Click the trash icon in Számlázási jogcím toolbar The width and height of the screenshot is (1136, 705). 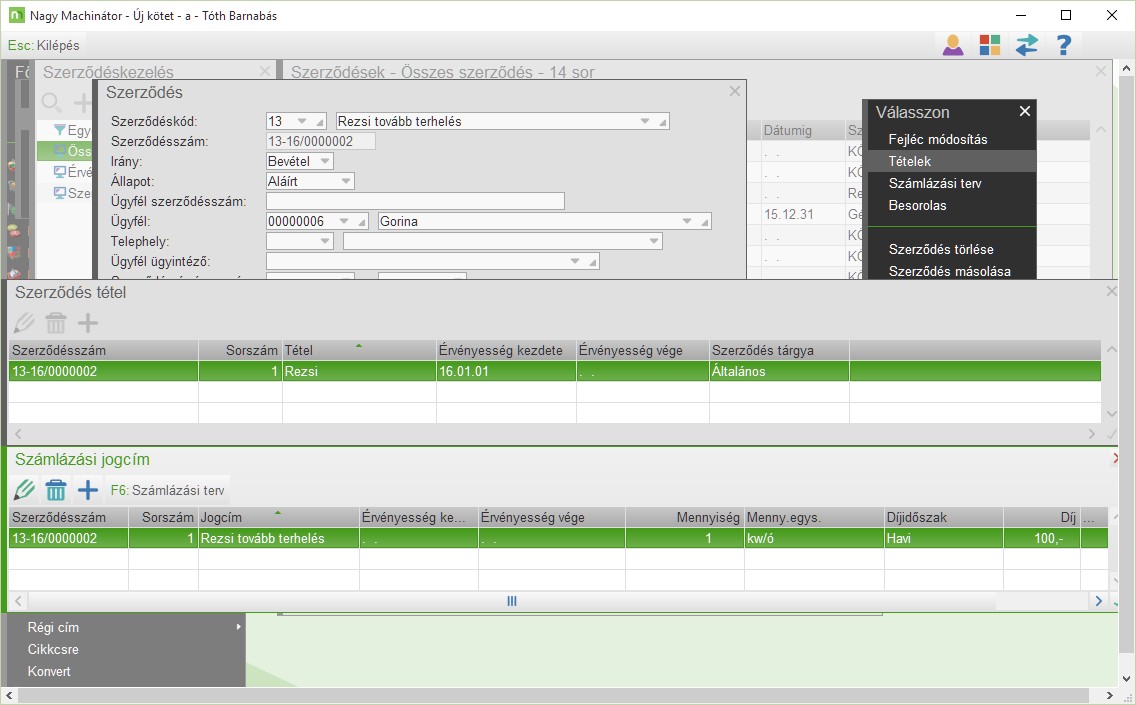click(x=56, y=491)
